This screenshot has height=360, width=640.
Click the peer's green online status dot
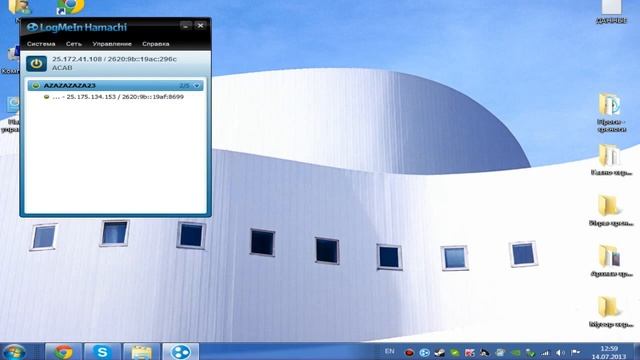pos(47,97)
